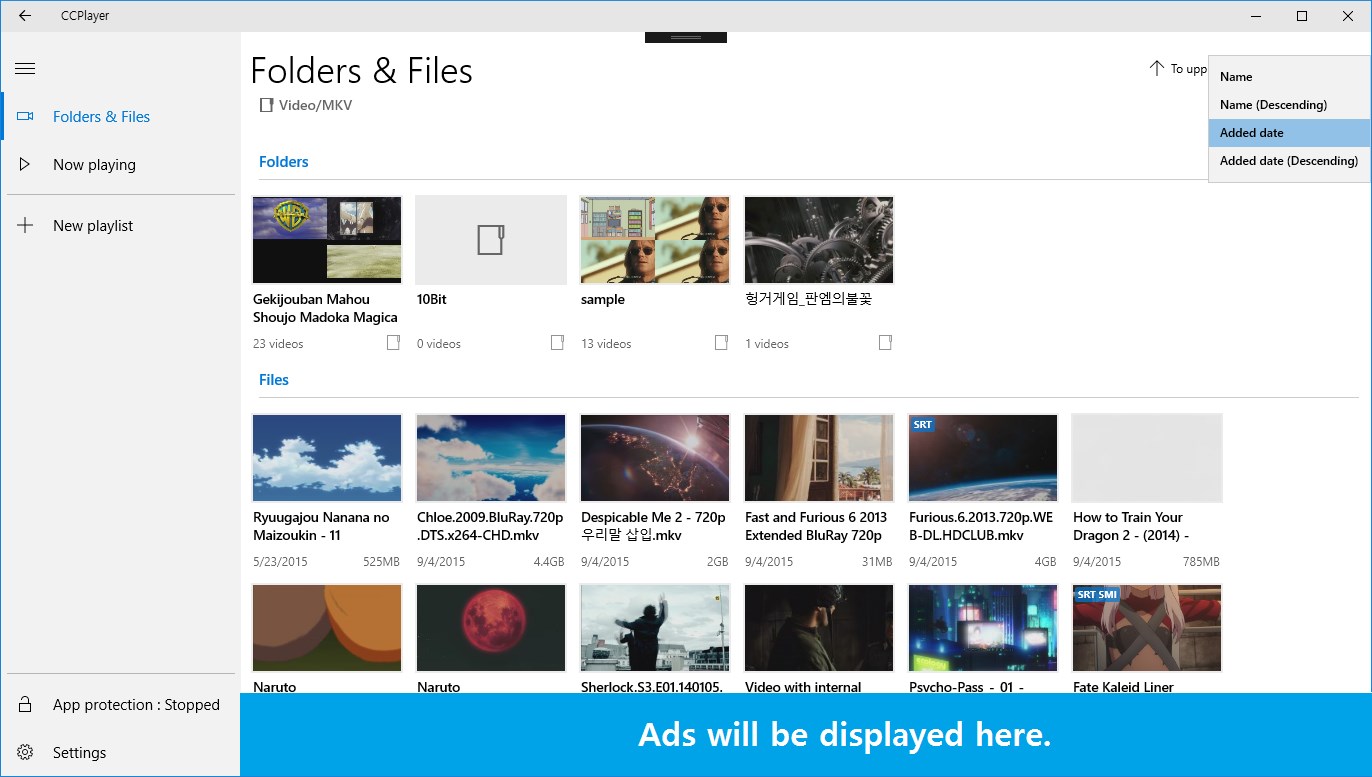Screen dimensions: 1372x777
Task: Click the Video/MKV path text
Action: [x=315, y=105]
